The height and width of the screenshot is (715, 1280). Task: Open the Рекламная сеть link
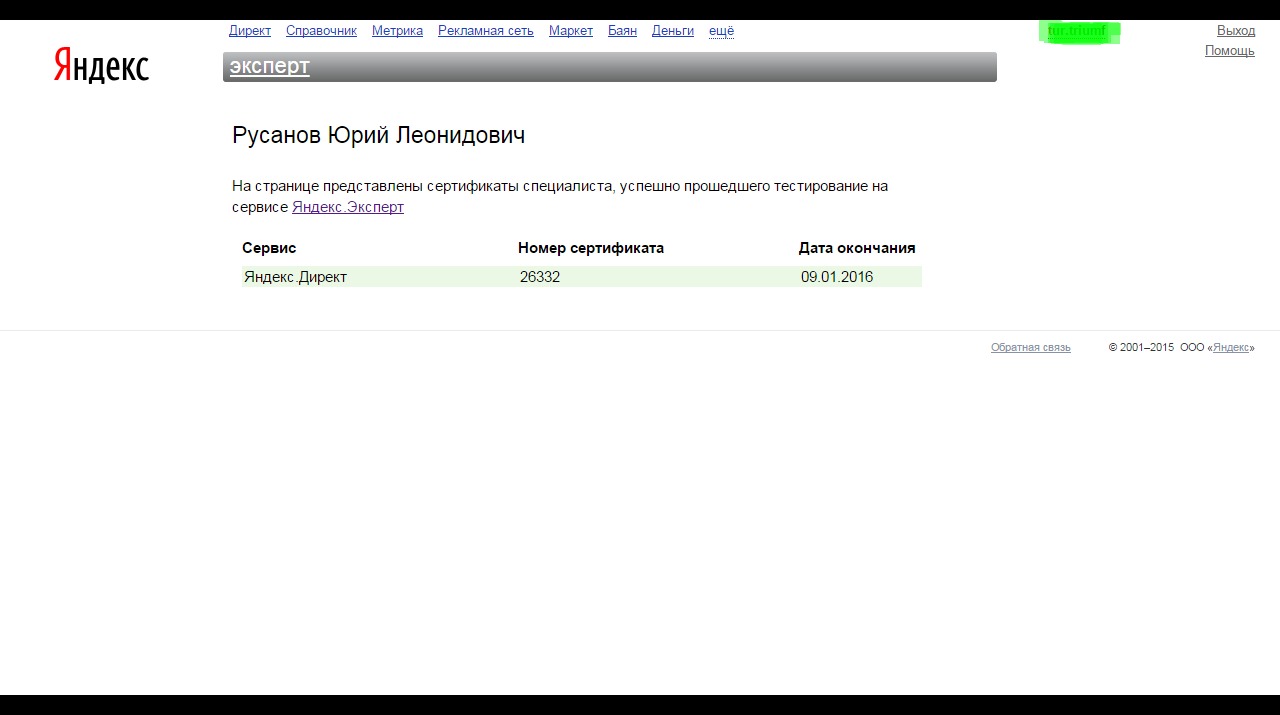485,30
